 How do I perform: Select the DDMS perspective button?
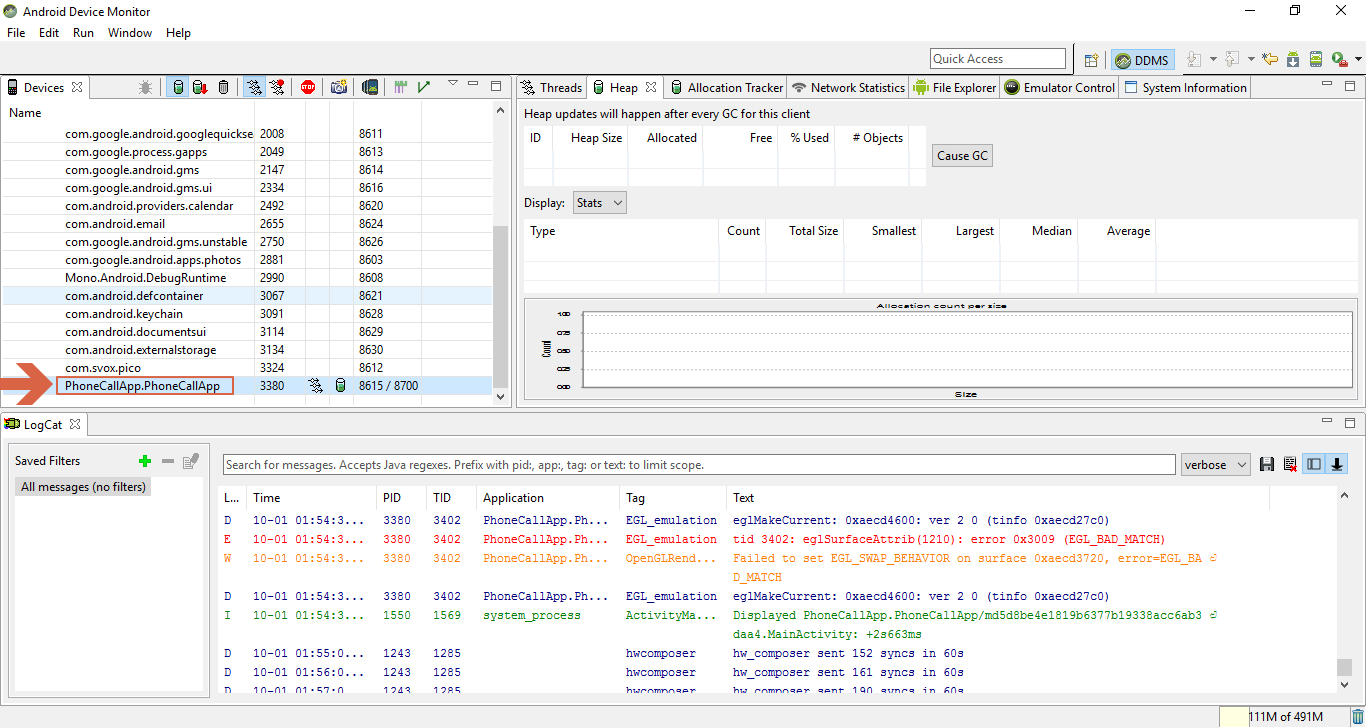pos(1142,60)
